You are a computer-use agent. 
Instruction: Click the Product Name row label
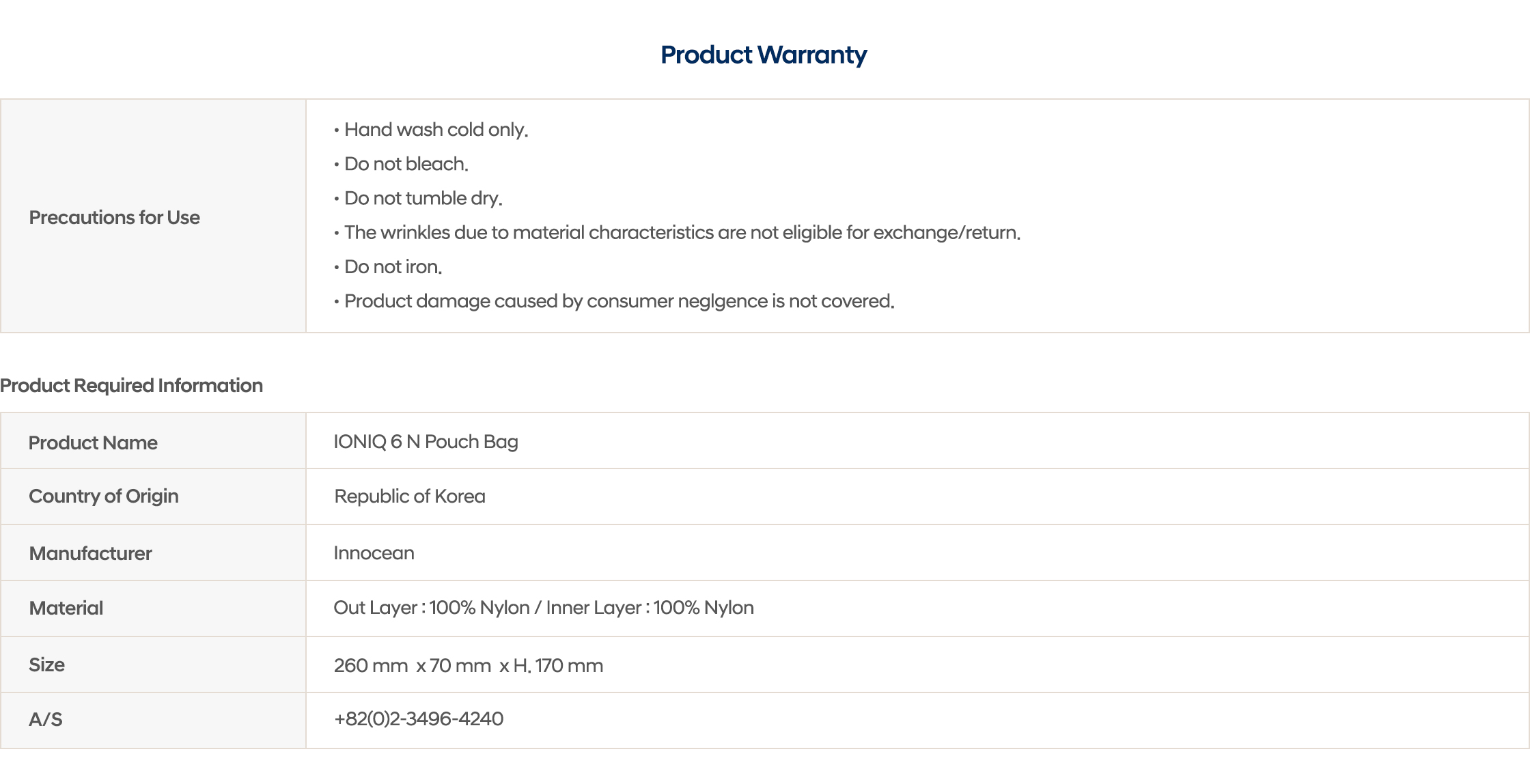tap(93, 443)
